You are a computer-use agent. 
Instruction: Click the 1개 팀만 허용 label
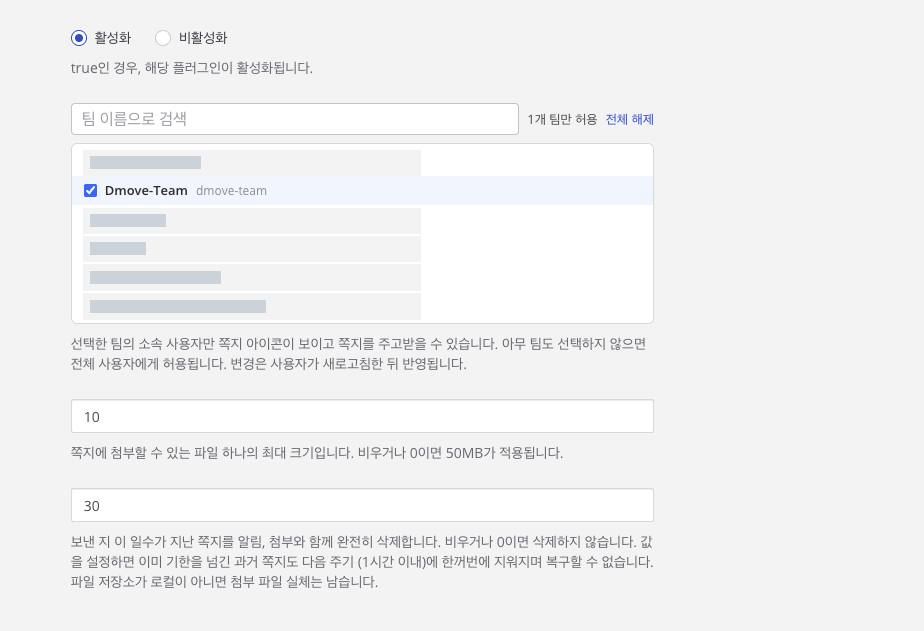pos(562,119)
